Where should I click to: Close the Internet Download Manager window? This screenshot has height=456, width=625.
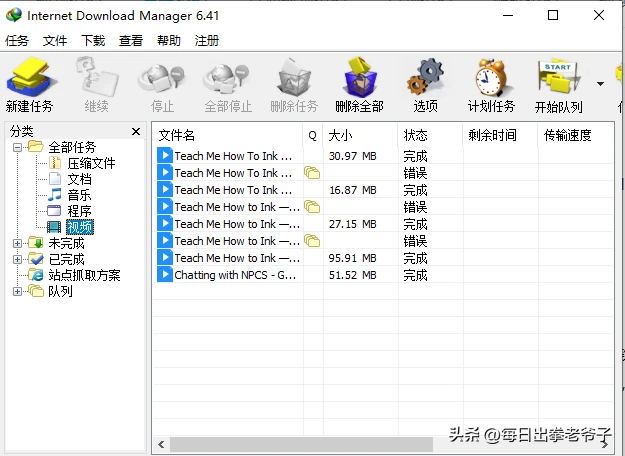point(599,15)
